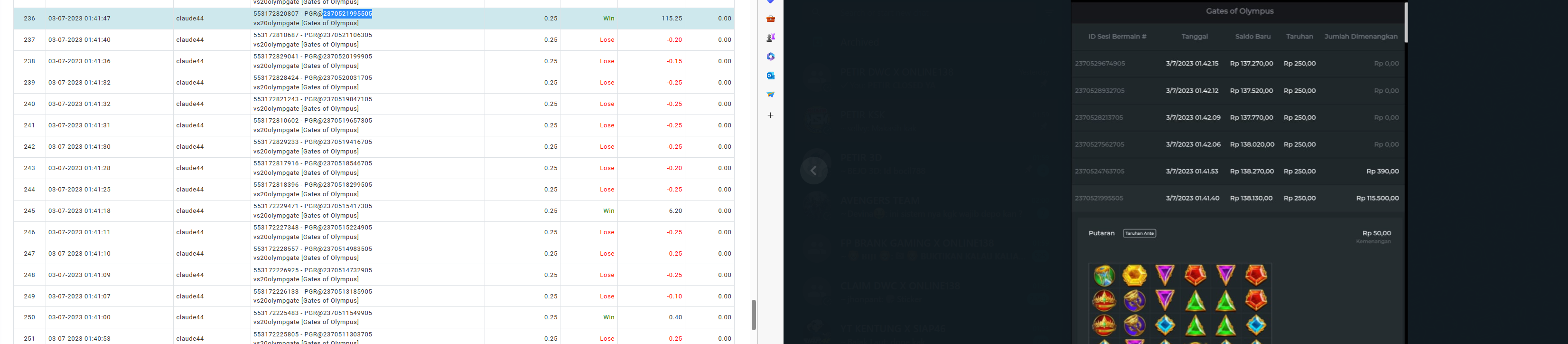Click the Putaran label
The height and width of the screenshot is (344, 1568).
[x=1101, y=234]
